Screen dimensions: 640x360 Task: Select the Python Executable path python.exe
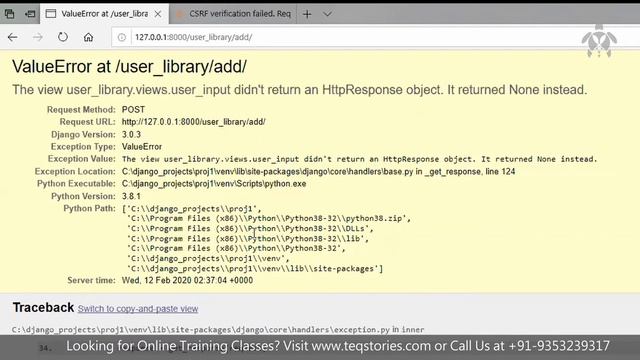(214, 184)
